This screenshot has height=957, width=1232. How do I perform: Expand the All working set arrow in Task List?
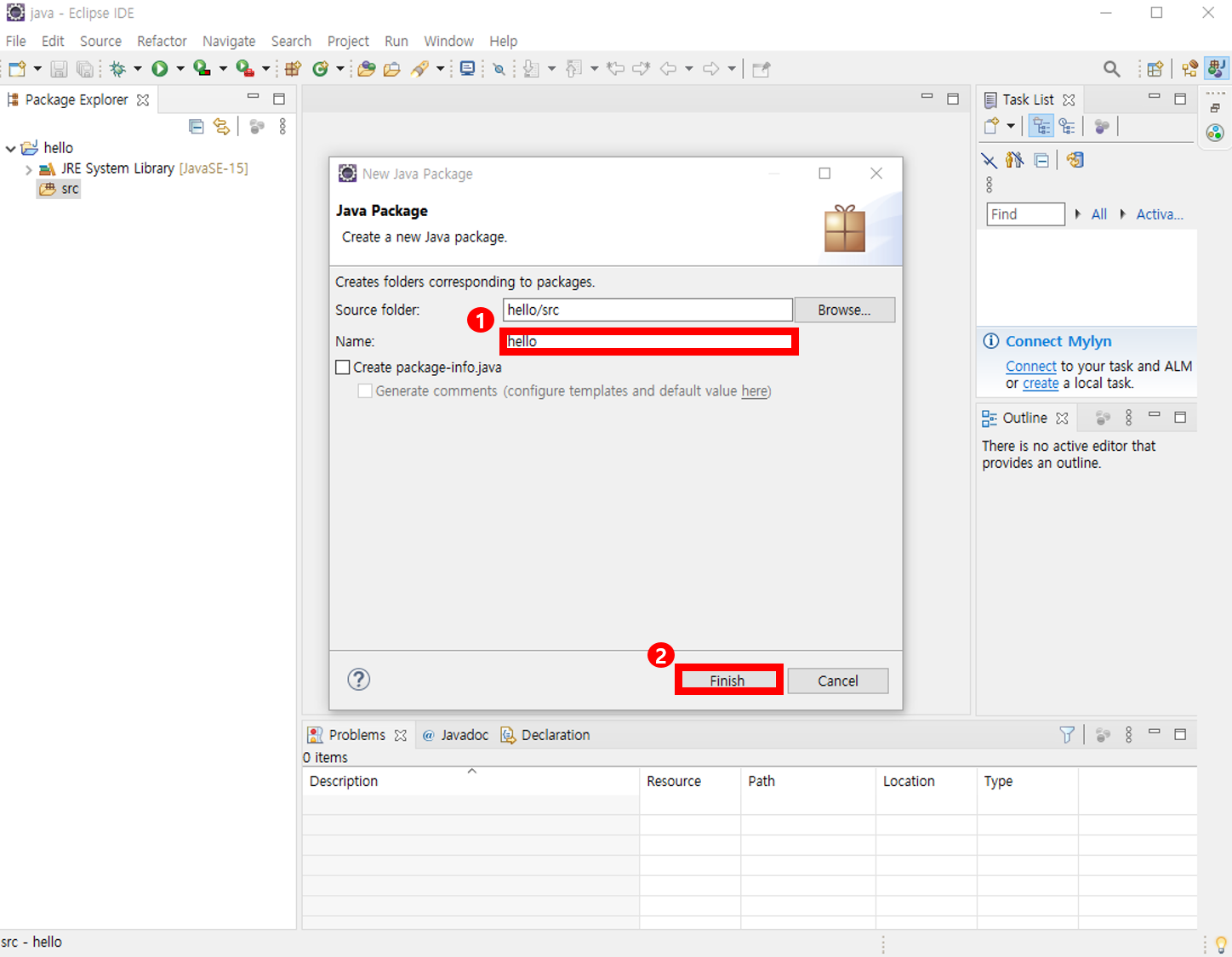1078,214
